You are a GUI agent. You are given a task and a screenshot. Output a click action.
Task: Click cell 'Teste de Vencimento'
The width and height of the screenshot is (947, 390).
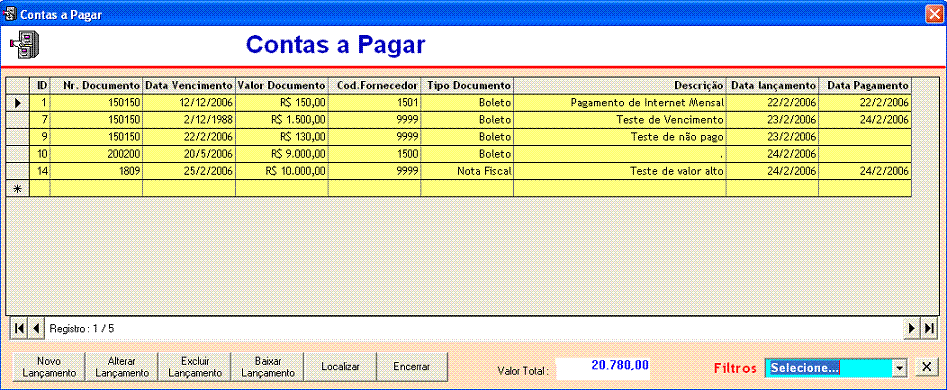tap(620, 120)
